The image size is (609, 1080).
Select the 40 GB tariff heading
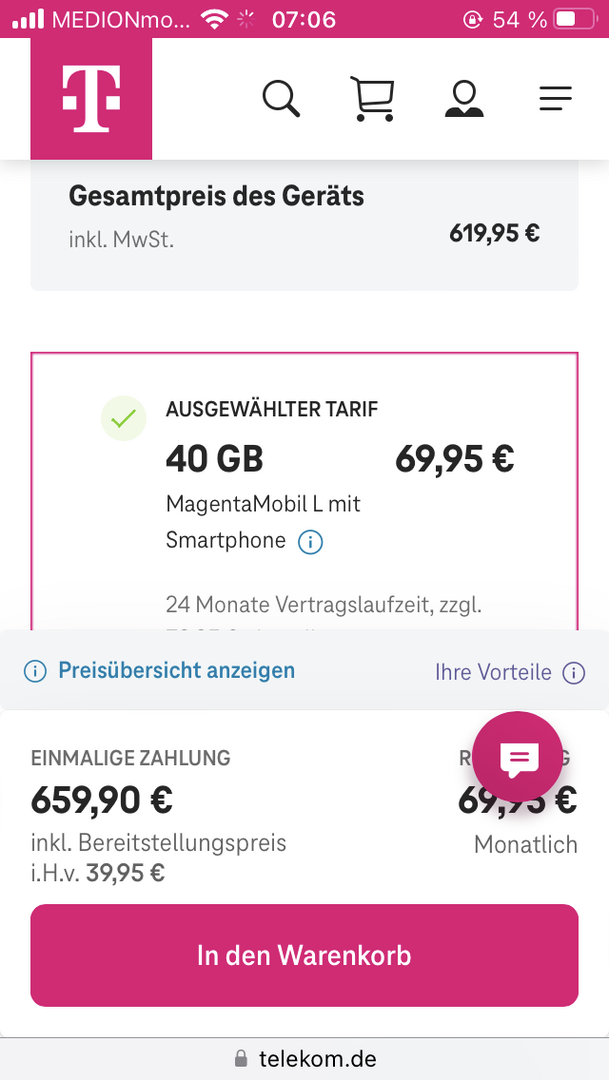(214, 459)
